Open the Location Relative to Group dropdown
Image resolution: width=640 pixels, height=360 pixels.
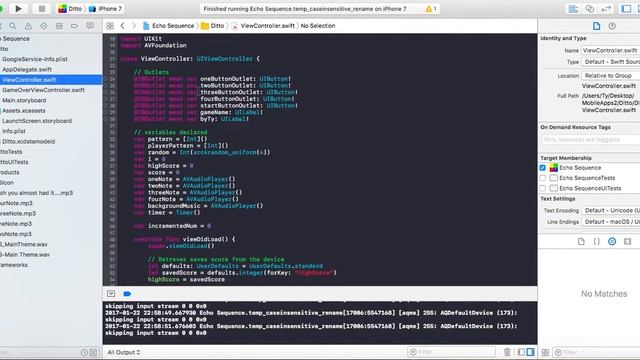611,76
